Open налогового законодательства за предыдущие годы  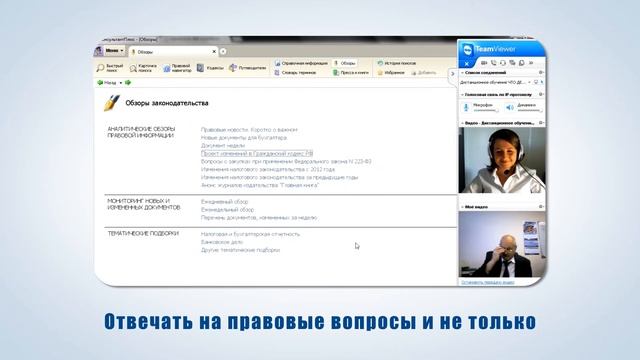coord(279,178)
